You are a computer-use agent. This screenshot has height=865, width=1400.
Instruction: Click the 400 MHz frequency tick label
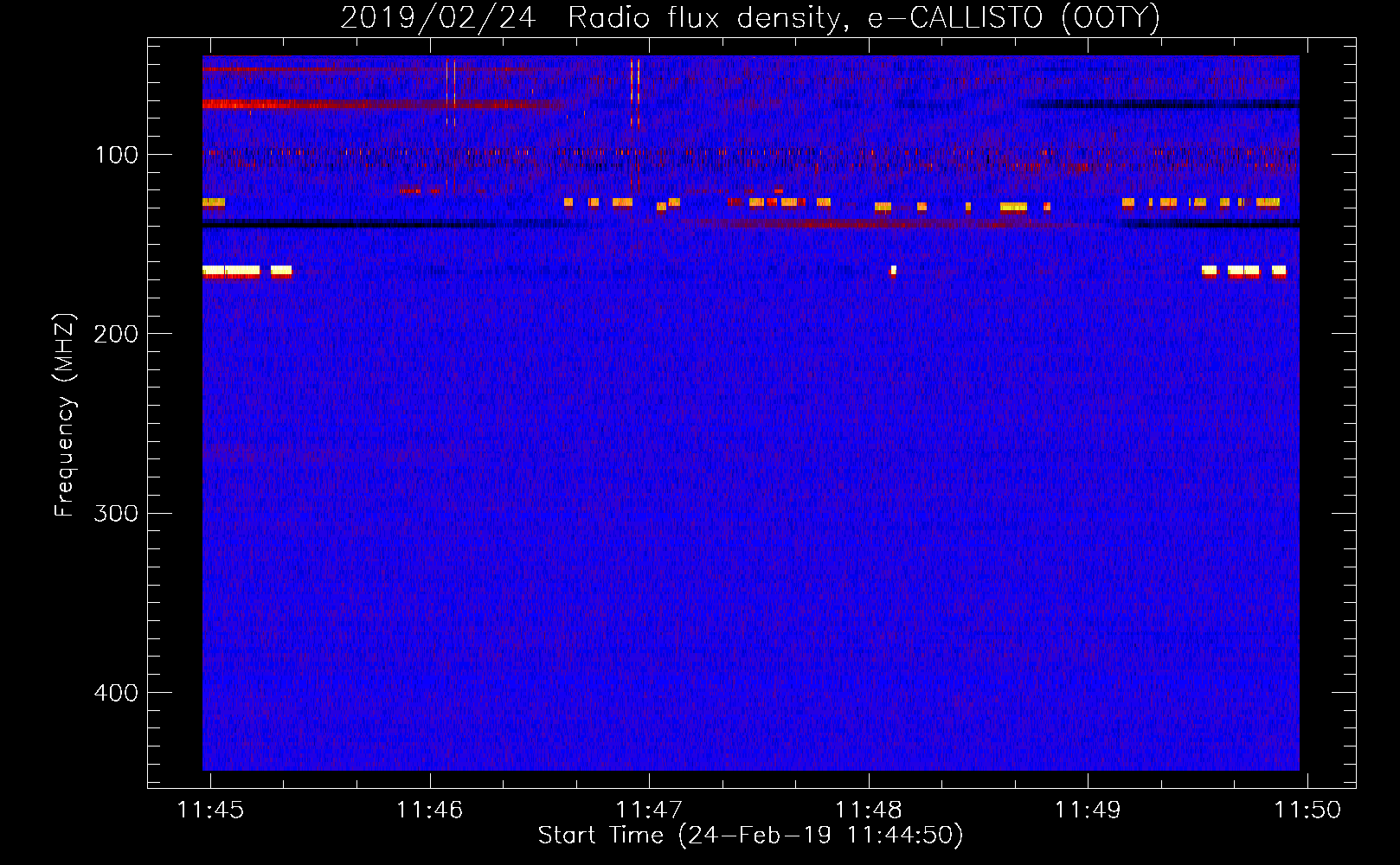[x=116, y=693]
